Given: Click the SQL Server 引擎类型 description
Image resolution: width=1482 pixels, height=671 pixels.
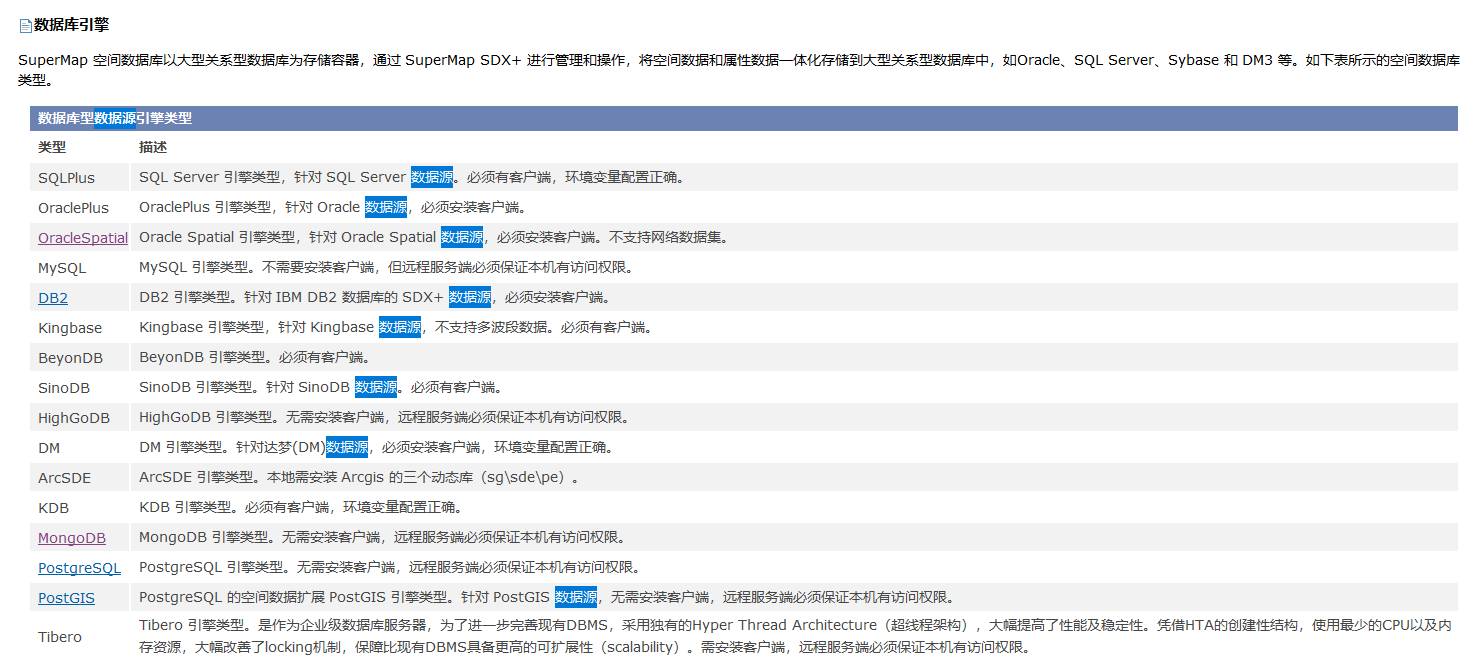Looking at the screenshot, I should pos(412,177).
